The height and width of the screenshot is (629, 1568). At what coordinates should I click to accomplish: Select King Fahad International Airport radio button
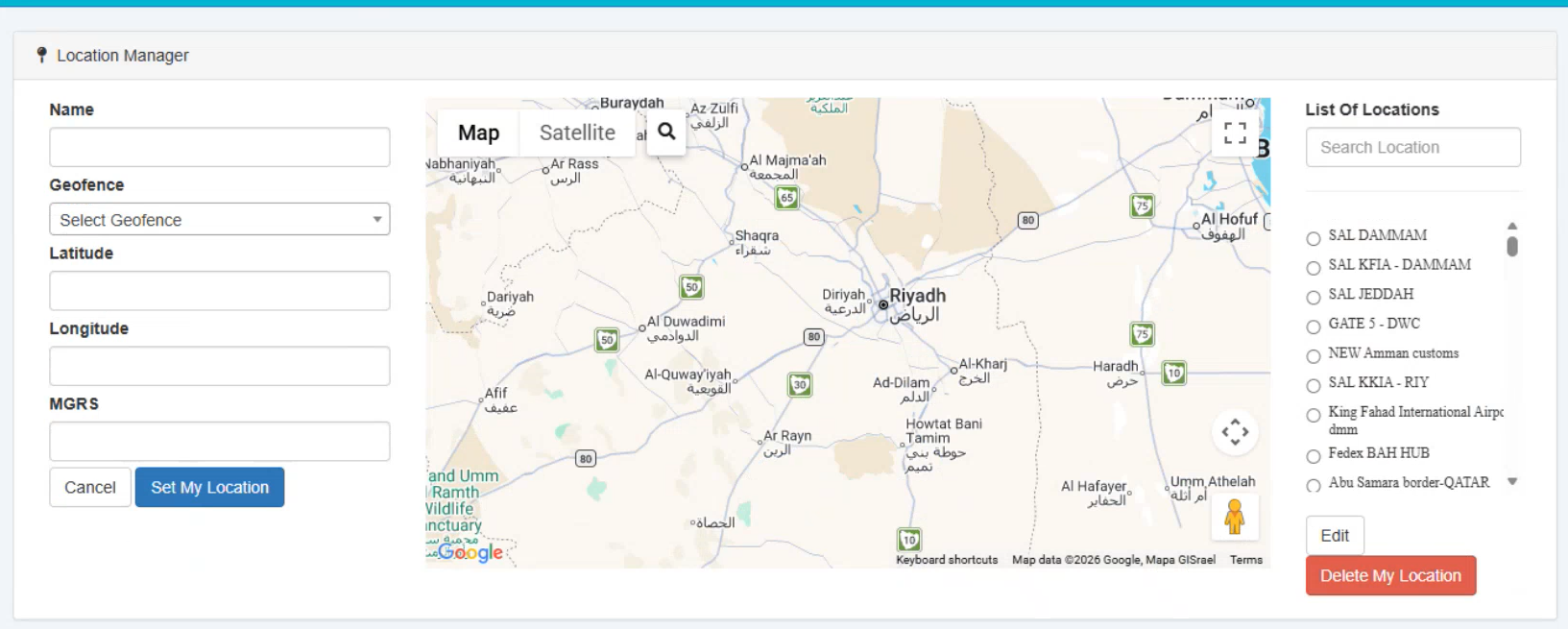pyautogui.click(x=1314, y=415)
